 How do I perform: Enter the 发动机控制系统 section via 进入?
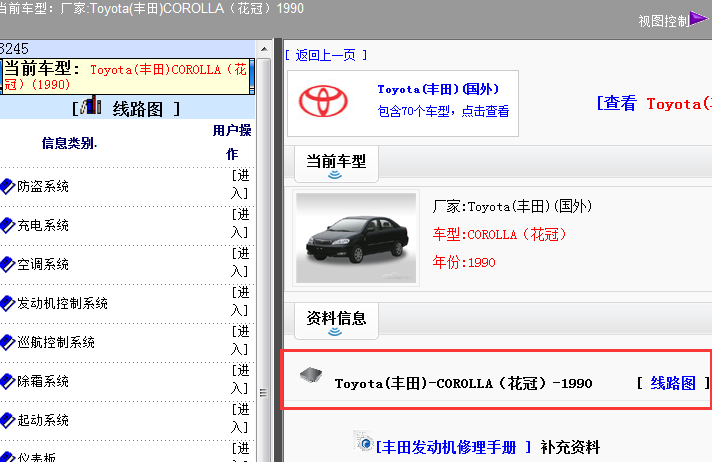coord(240,302)
